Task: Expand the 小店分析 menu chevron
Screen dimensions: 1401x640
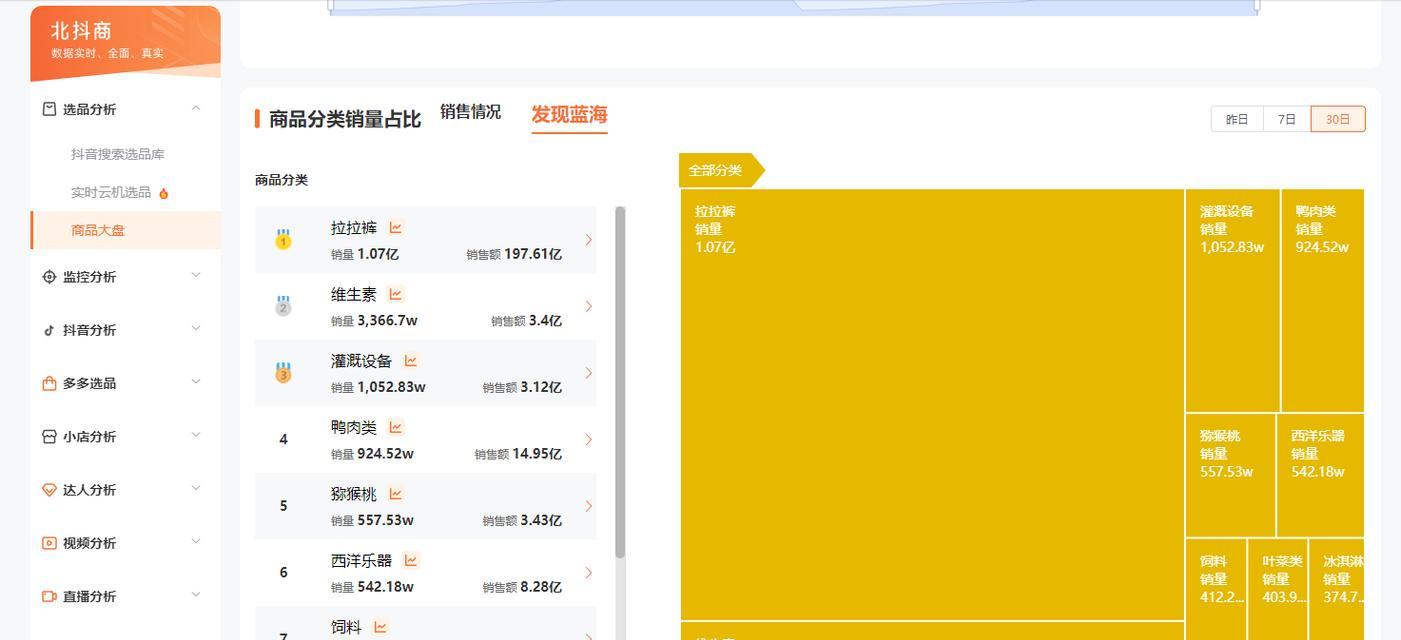Action: coord(196,435)
